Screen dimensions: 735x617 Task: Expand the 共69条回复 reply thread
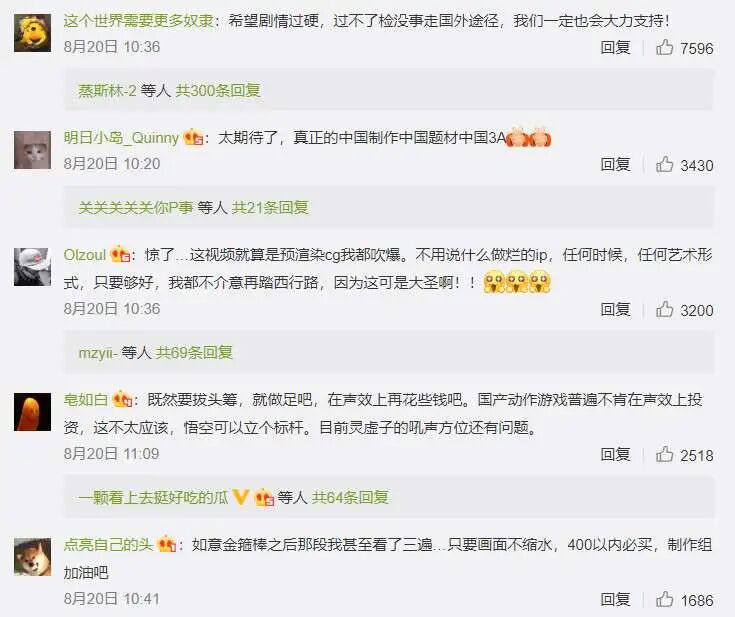tap(194, 352)
